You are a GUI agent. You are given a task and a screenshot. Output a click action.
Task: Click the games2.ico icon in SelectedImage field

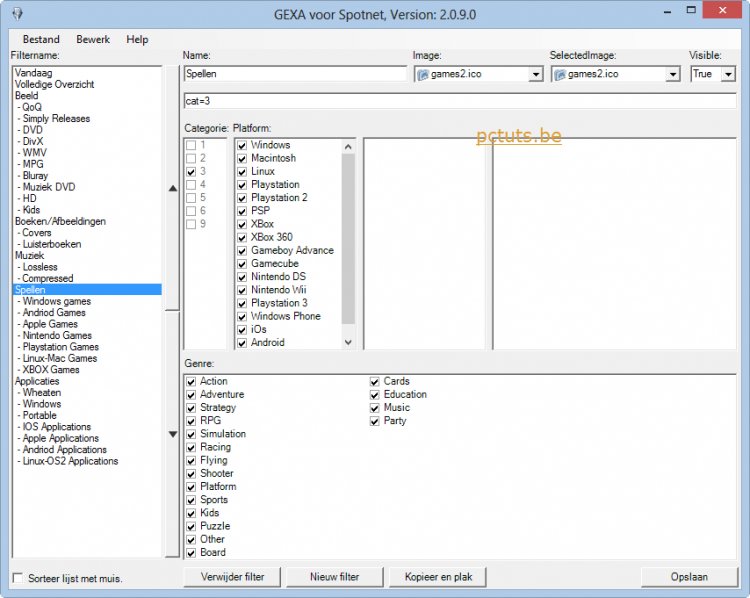click(x=559, y=74)
